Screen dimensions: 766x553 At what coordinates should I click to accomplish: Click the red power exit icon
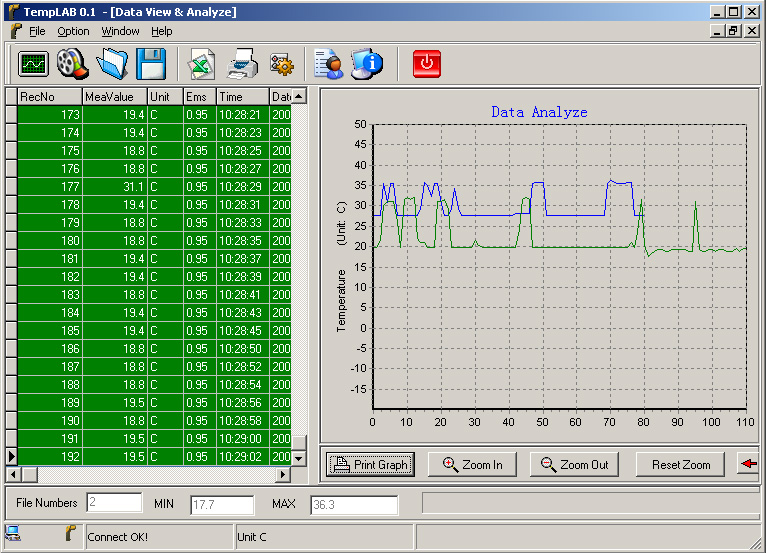click(427, 64)
